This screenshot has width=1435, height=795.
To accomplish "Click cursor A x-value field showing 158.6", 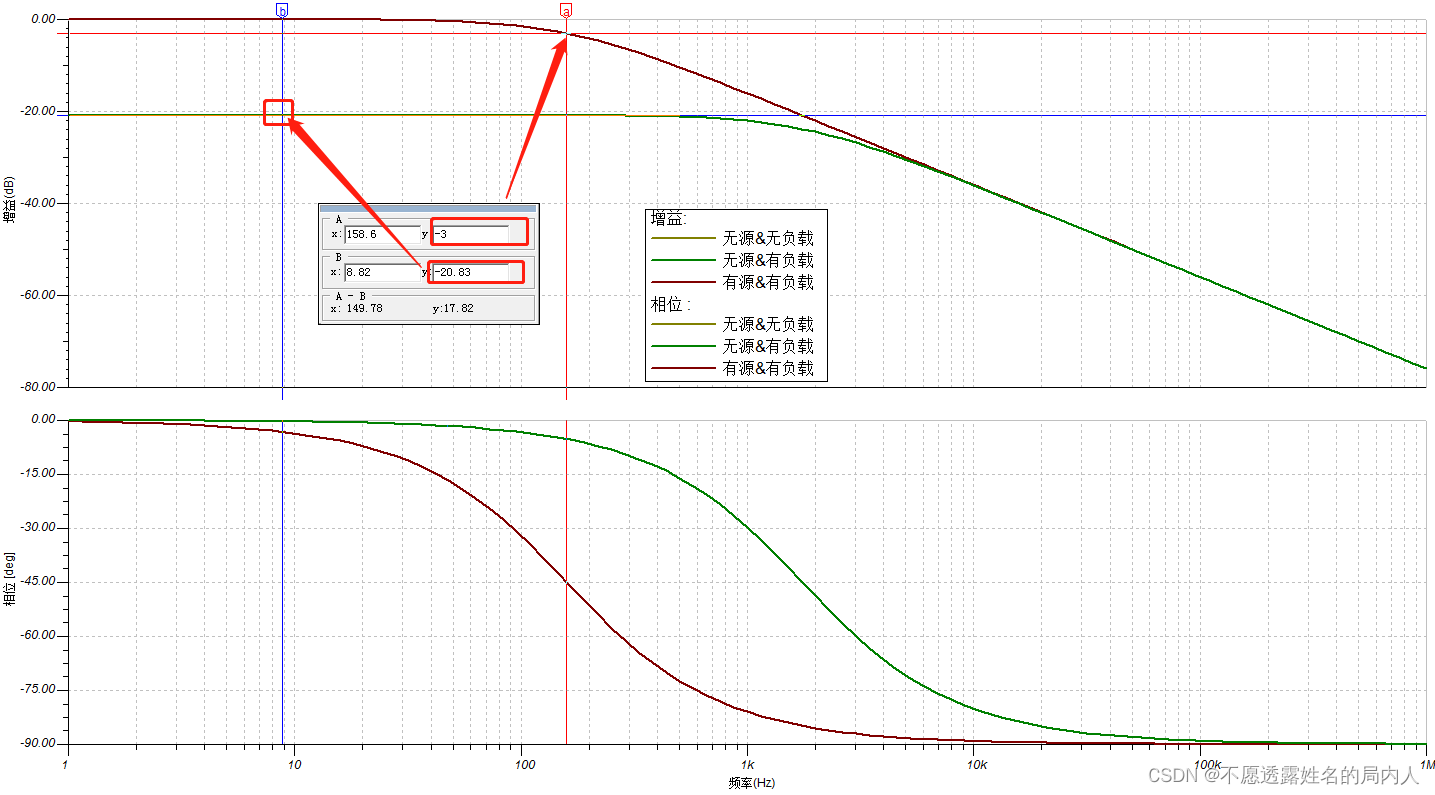I will (383, 234).
